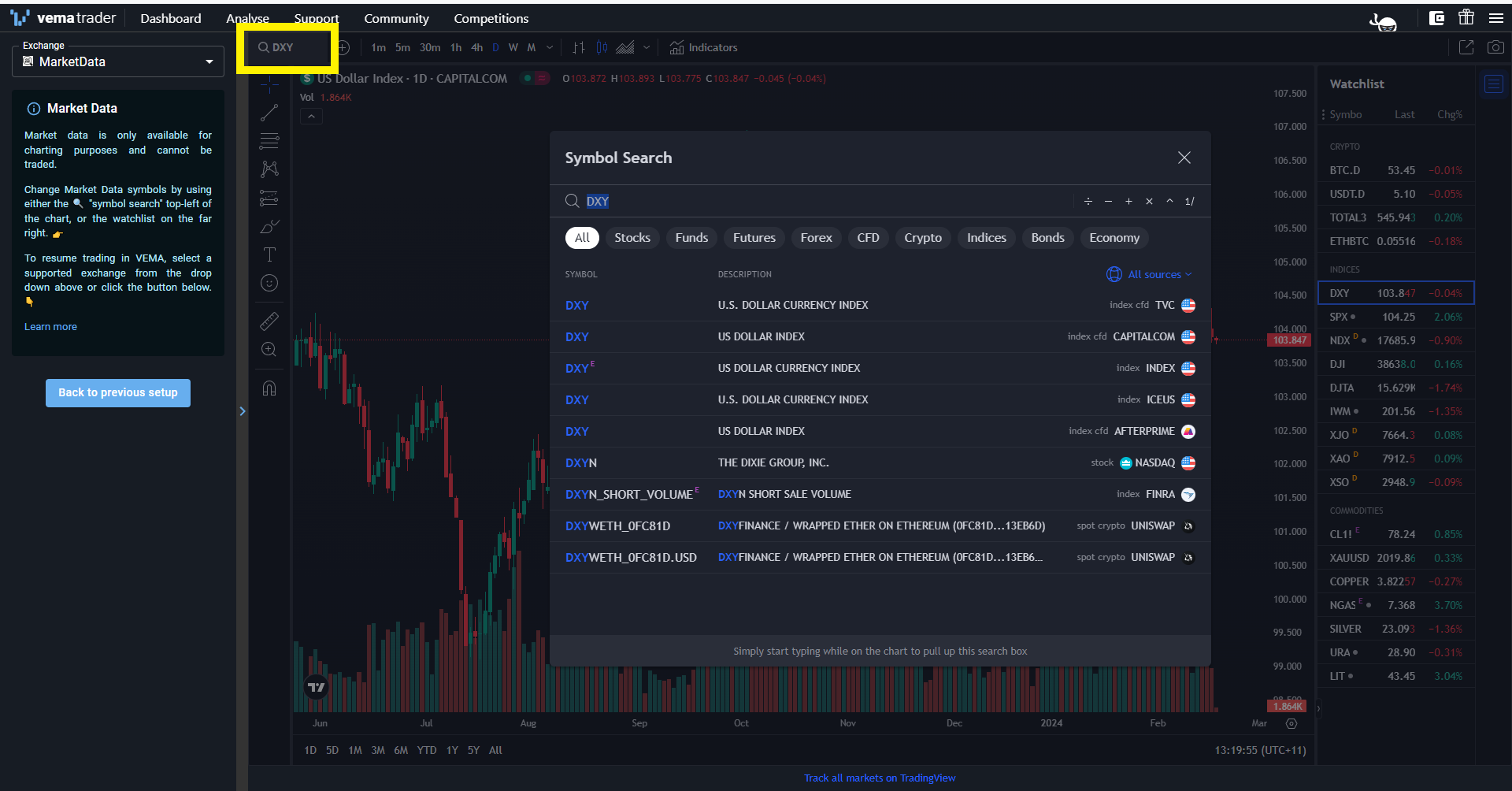
Task: Filter symbol search by Stocks
Action: (632, 238)
